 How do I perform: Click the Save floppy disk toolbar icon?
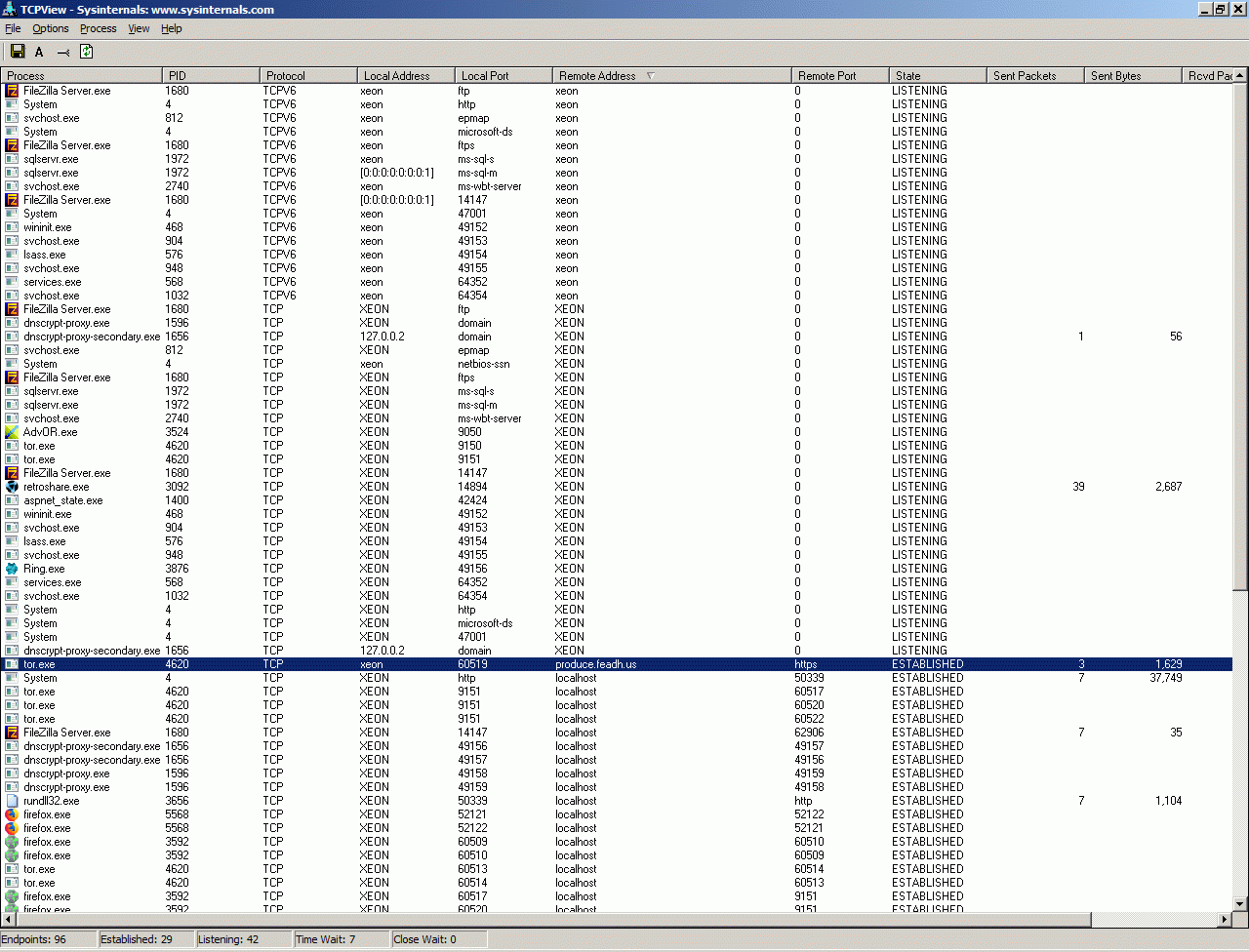17,52
